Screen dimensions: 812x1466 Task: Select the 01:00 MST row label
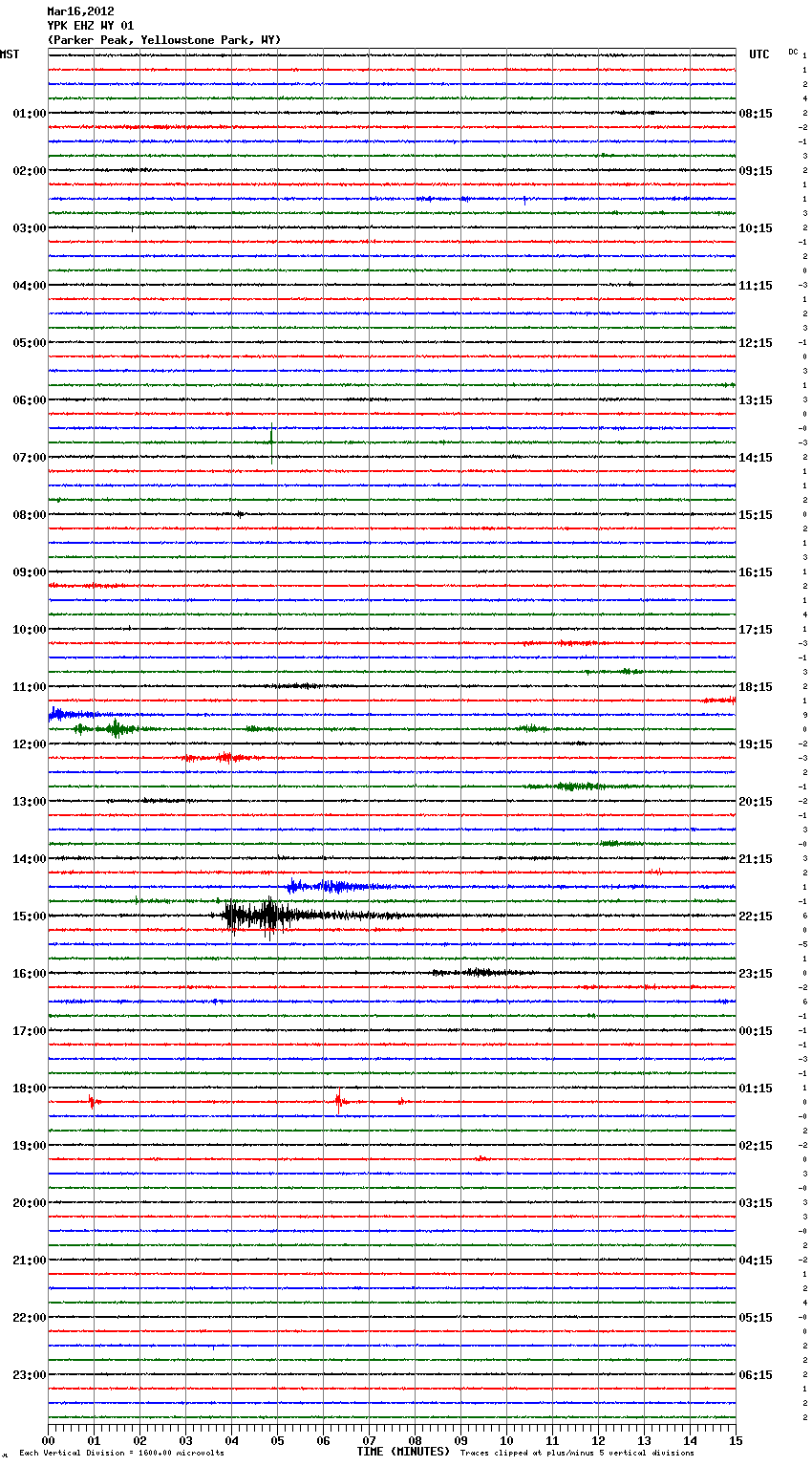[x=30, y=114]
